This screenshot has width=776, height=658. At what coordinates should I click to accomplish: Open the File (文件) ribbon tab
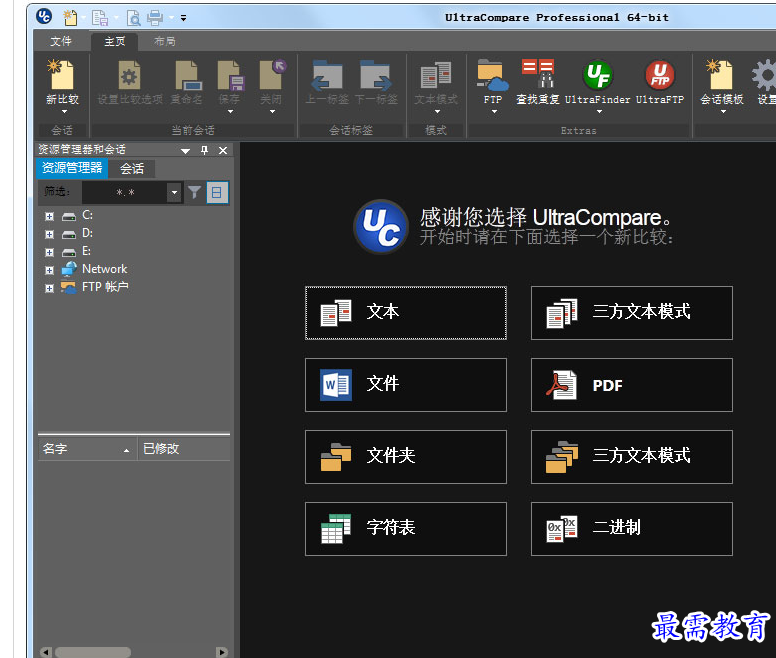click(61, 41)
